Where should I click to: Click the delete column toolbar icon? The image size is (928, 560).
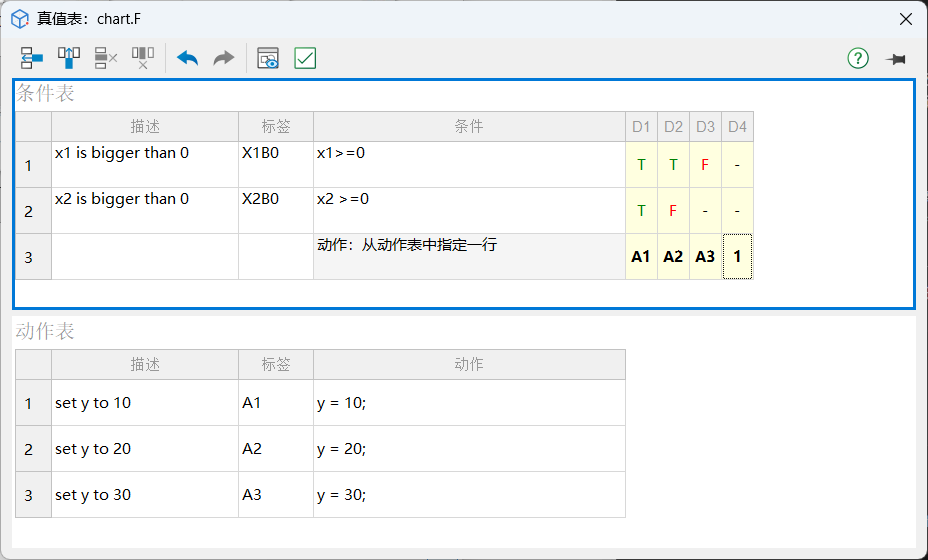tap(143, 58)
